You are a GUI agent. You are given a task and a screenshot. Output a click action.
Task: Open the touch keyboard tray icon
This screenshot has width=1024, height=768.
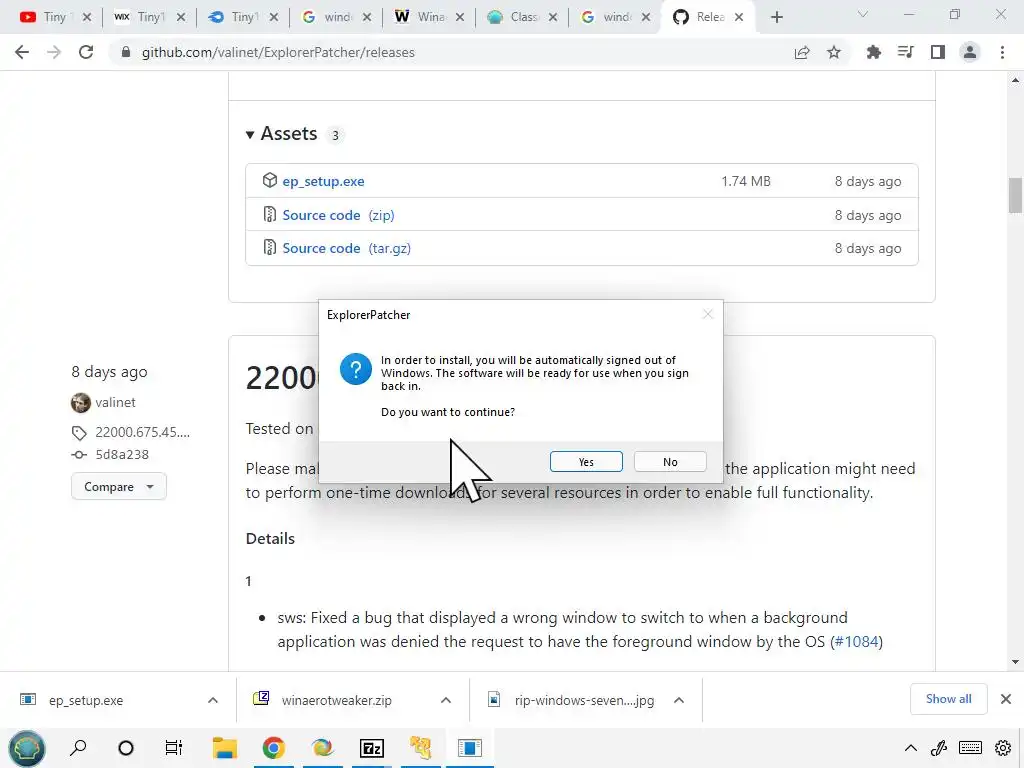(x=970, y=748)
